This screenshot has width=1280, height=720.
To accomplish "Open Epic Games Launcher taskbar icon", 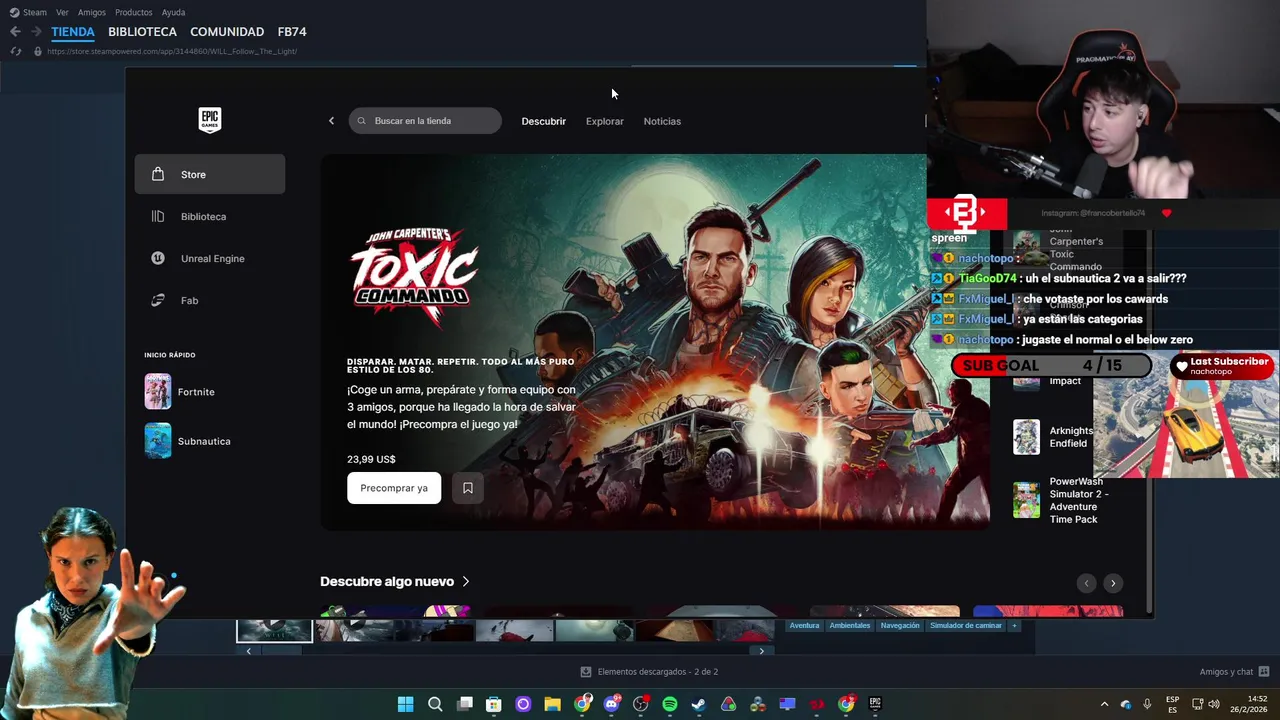I will [875, 704].
